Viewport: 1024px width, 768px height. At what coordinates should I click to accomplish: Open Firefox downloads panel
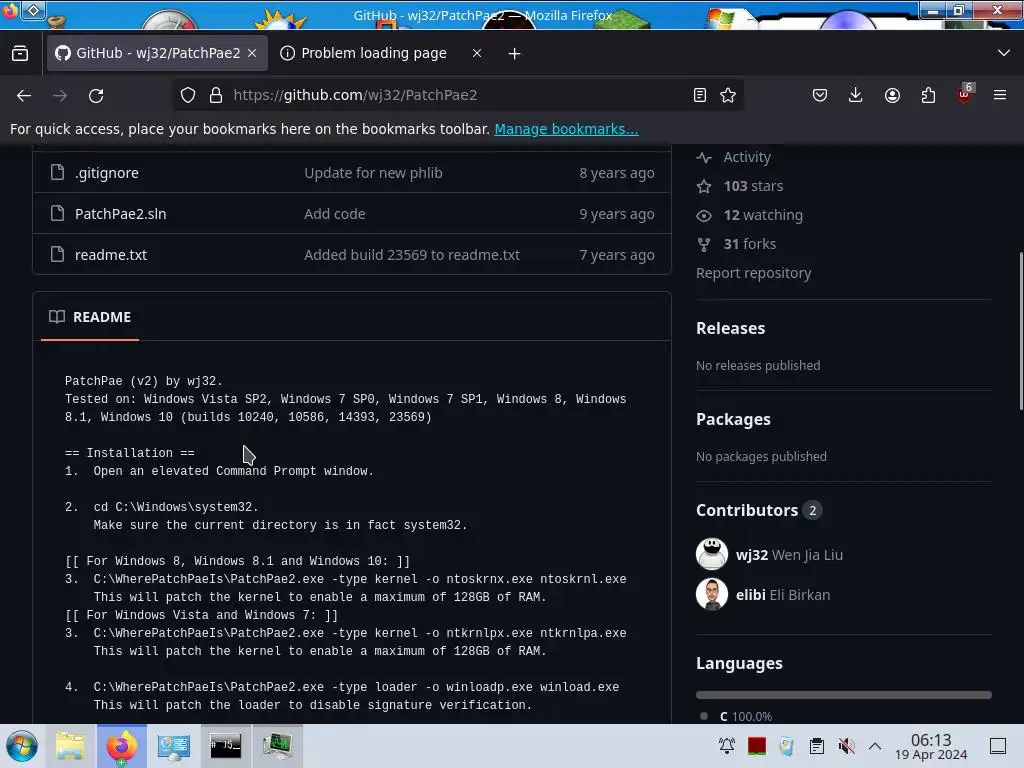click(x=856, y=95)
